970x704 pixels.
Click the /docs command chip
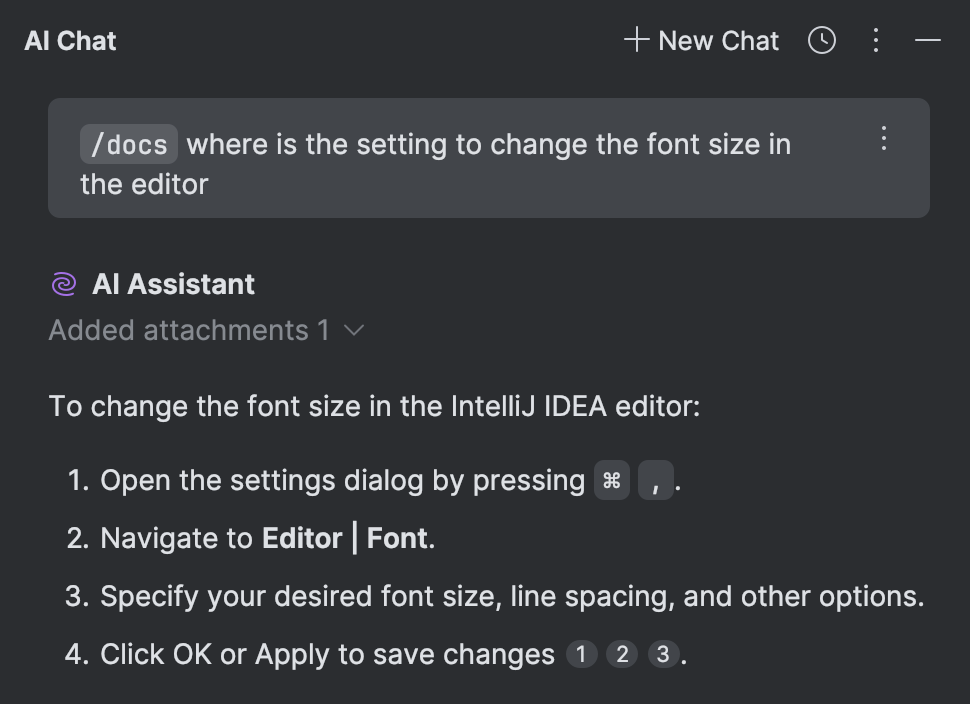[128, 144]
